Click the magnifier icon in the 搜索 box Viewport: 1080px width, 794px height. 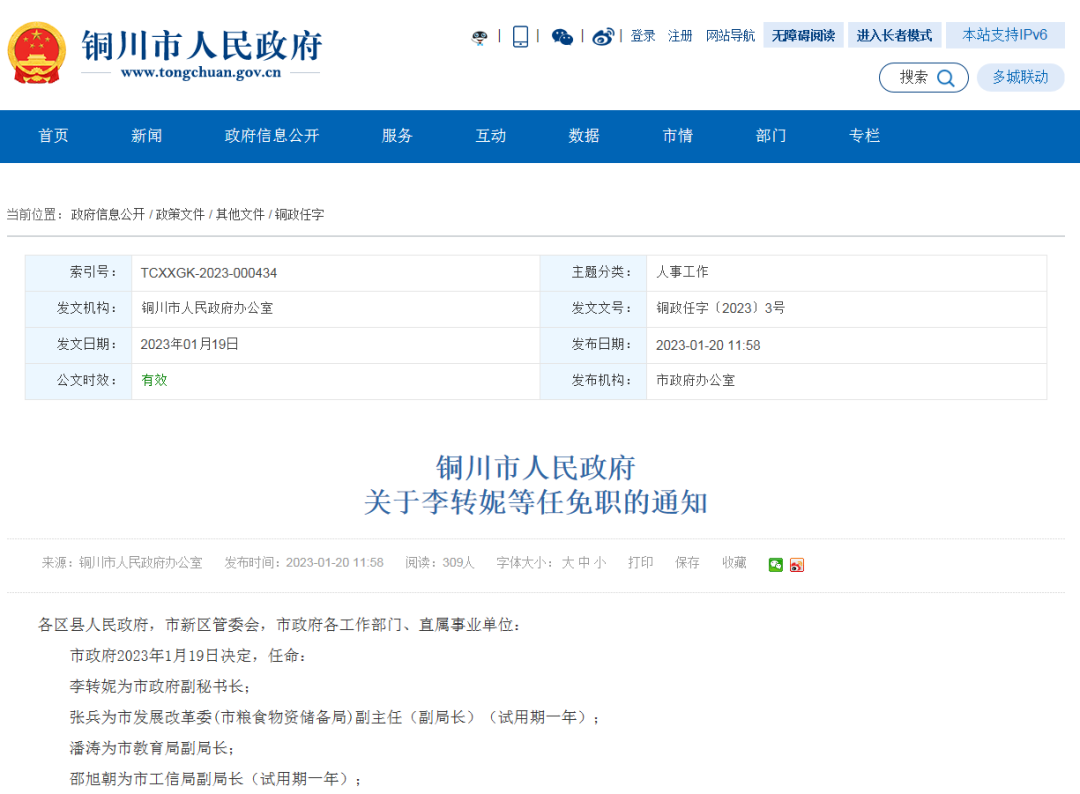tap(946, 78)
